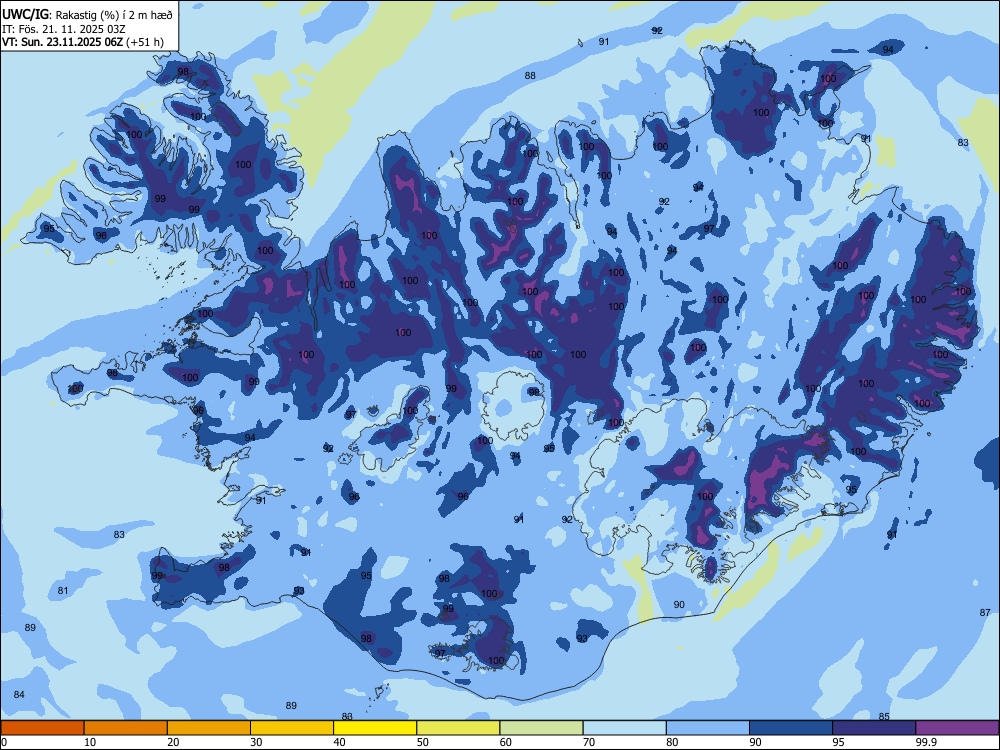Click the 'VT: Sun. 23.11.2025 06Z' valid time
The image size is (1000, 750).
[x=63, y=42]
